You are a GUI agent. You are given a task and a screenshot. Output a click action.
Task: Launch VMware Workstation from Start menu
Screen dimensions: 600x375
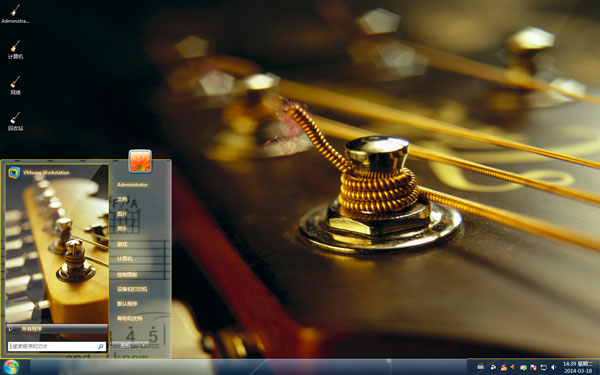[57, 173]
